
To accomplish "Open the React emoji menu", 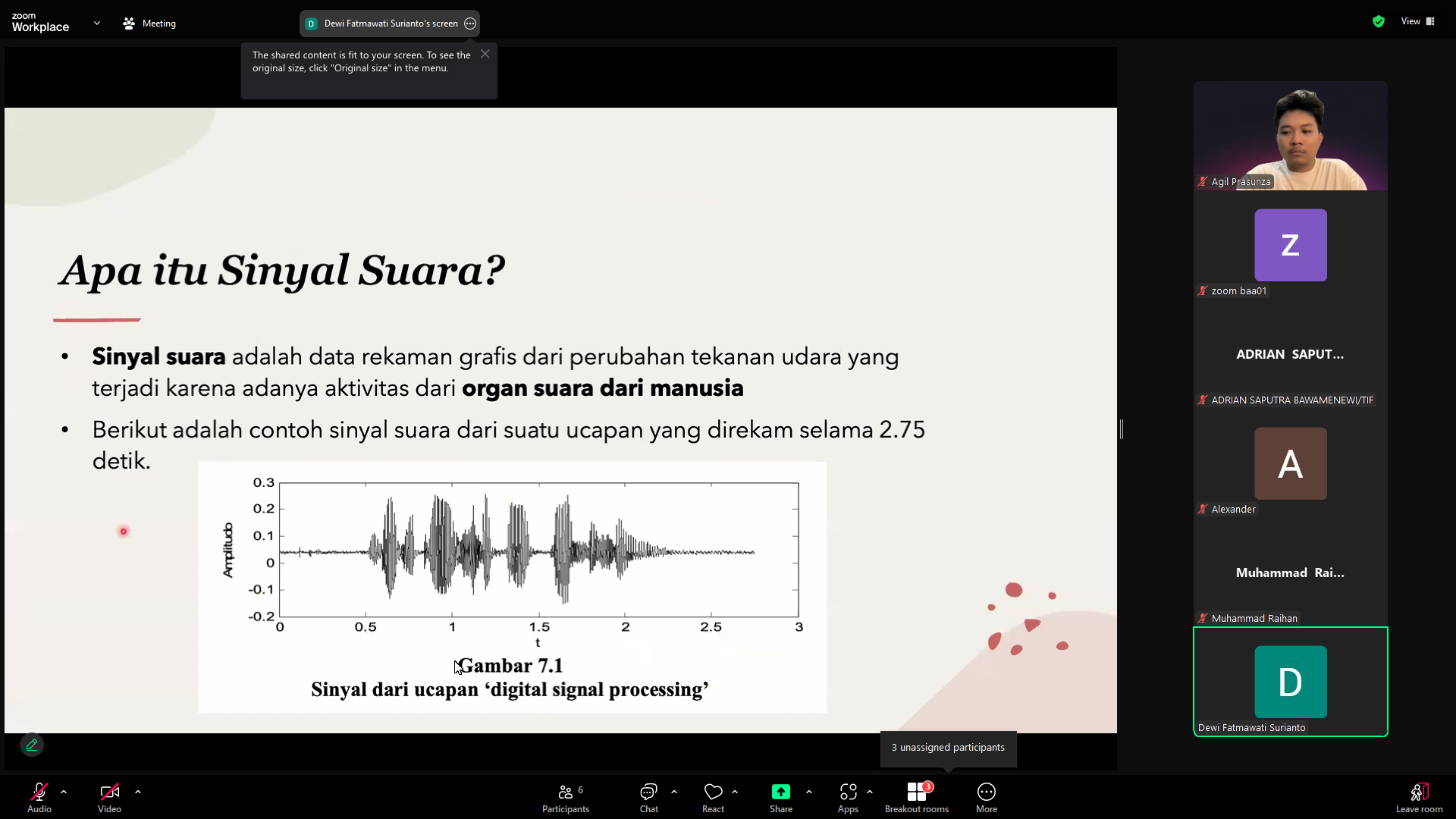I will tap(713, 797).
